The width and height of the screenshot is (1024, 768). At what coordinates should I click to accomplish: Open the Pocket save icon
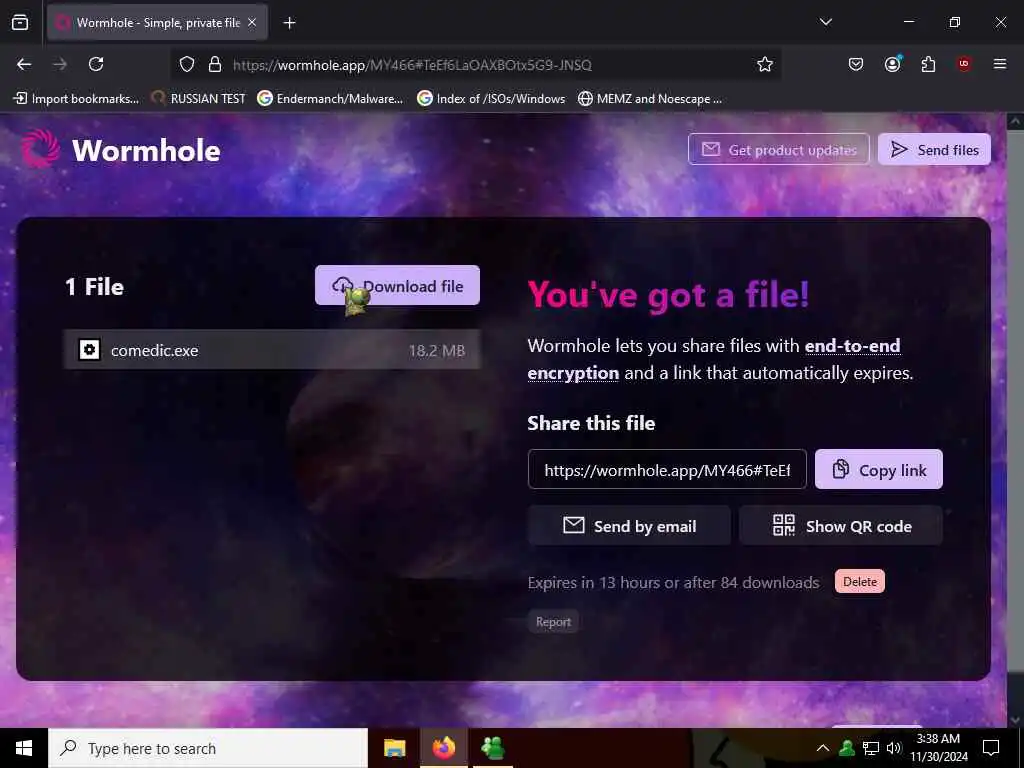(856, 64)
